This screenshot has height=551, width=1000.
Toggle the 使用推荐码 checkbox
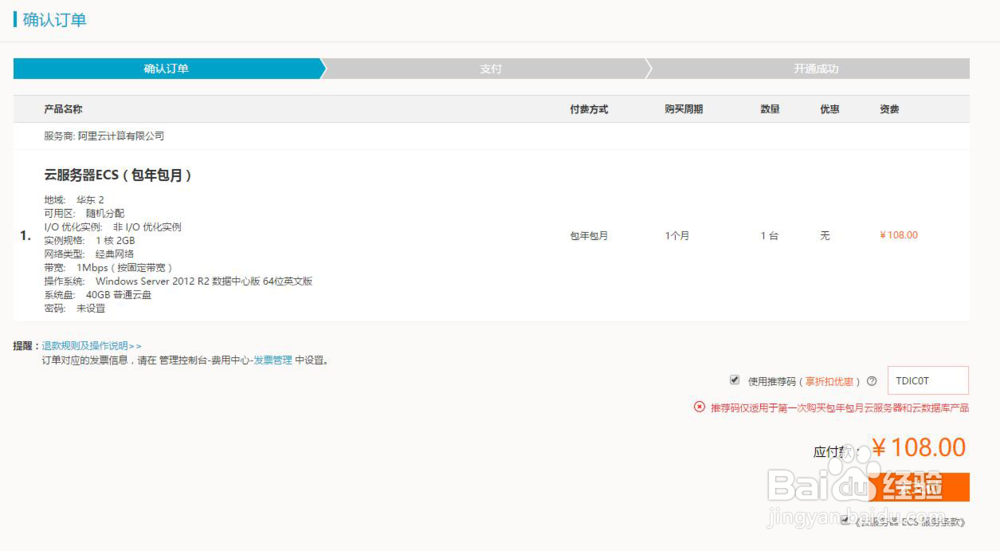tap(735, 380)
